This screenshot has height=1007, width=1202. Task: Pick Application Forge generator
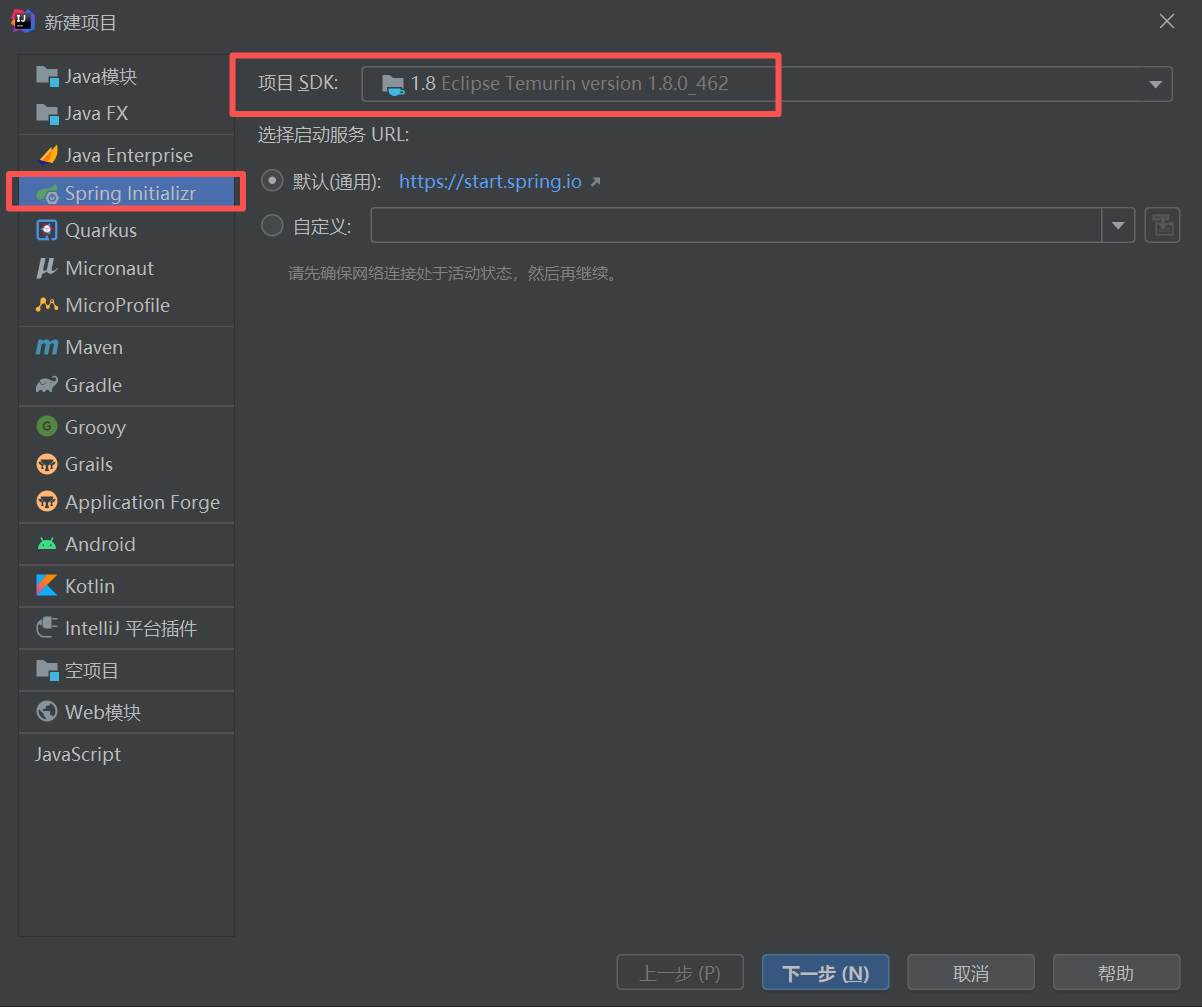(x=126, y=502)
